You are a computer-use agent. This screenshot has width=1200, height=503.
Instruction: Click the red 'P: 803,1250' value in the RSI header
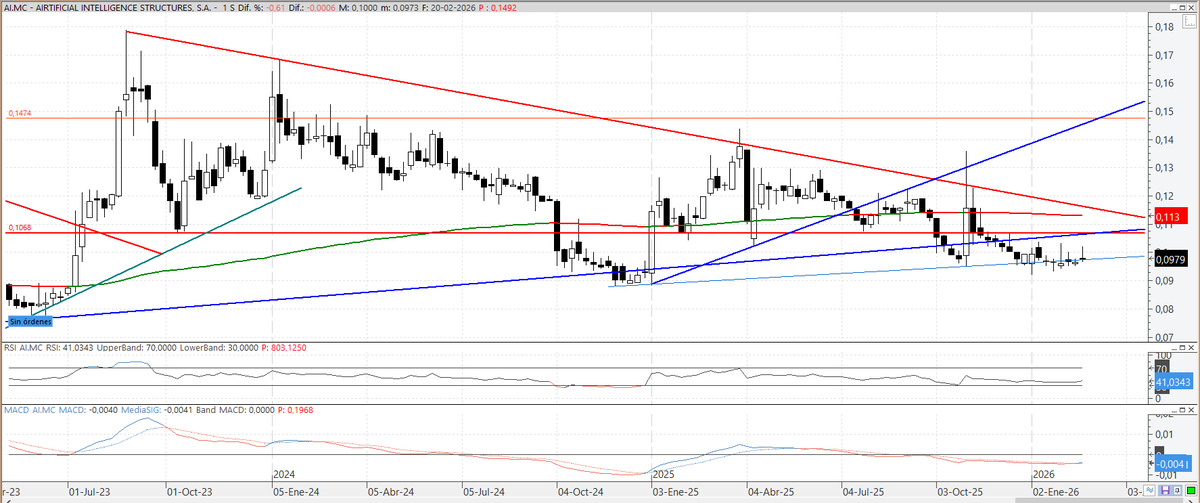283,347
